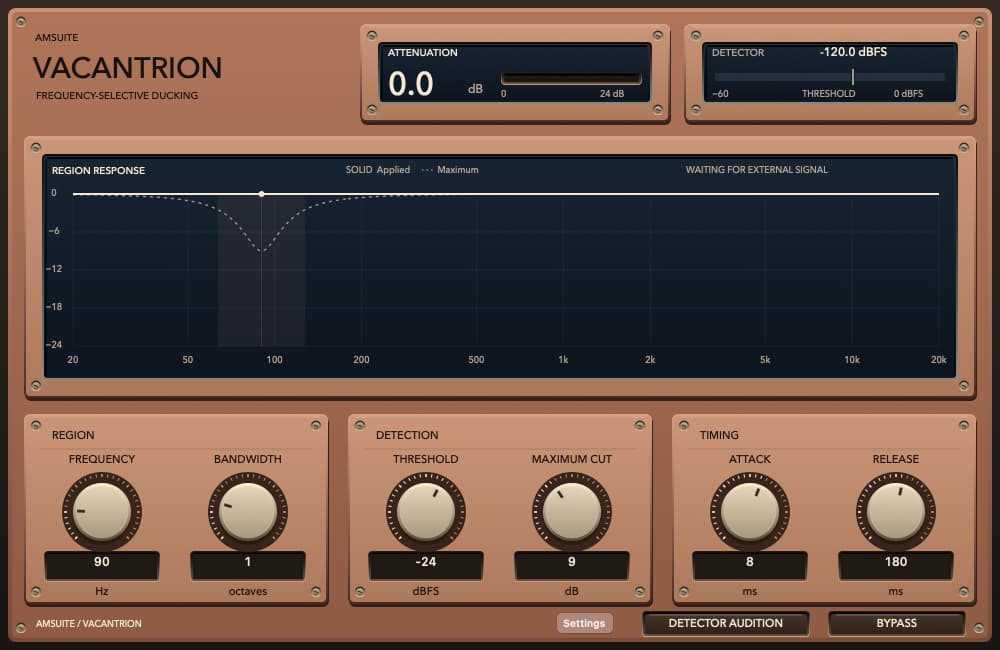The width and height of the screenshot is (1000, 650).
Task: Click the Release knob
Action: pos(895,512)
